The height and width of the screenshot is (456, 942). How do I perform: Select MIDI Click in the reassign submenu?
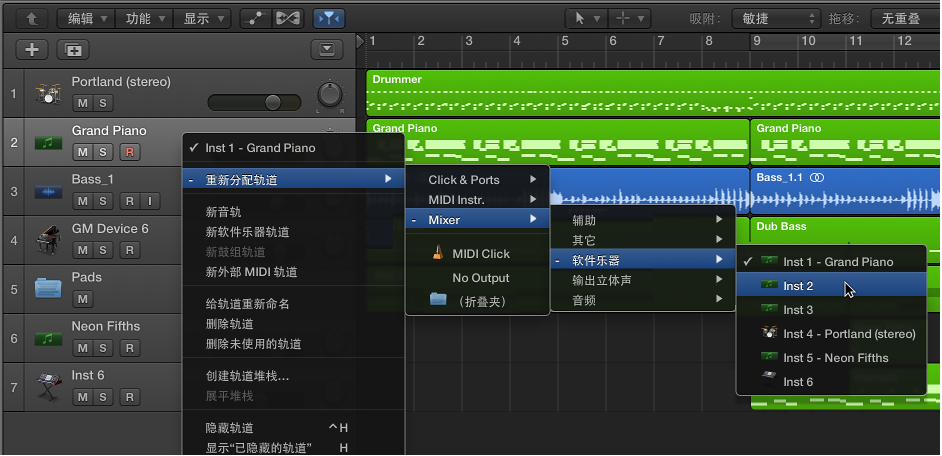480,254
